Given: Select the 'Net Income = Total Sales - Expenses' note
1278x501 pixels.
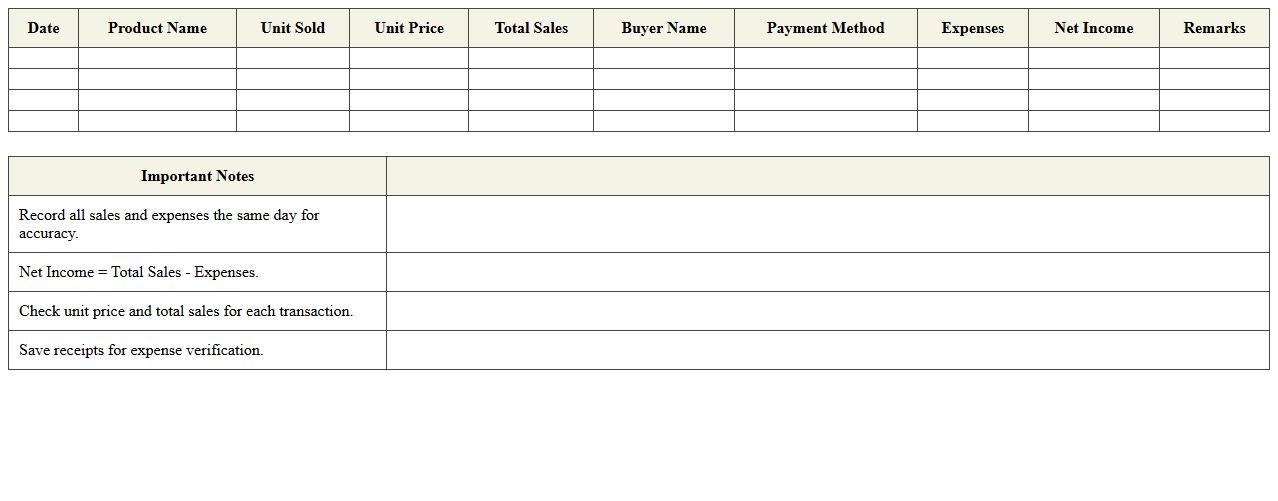Looking at the screenshot, I should pyautogui.click(x=139, y=272).
